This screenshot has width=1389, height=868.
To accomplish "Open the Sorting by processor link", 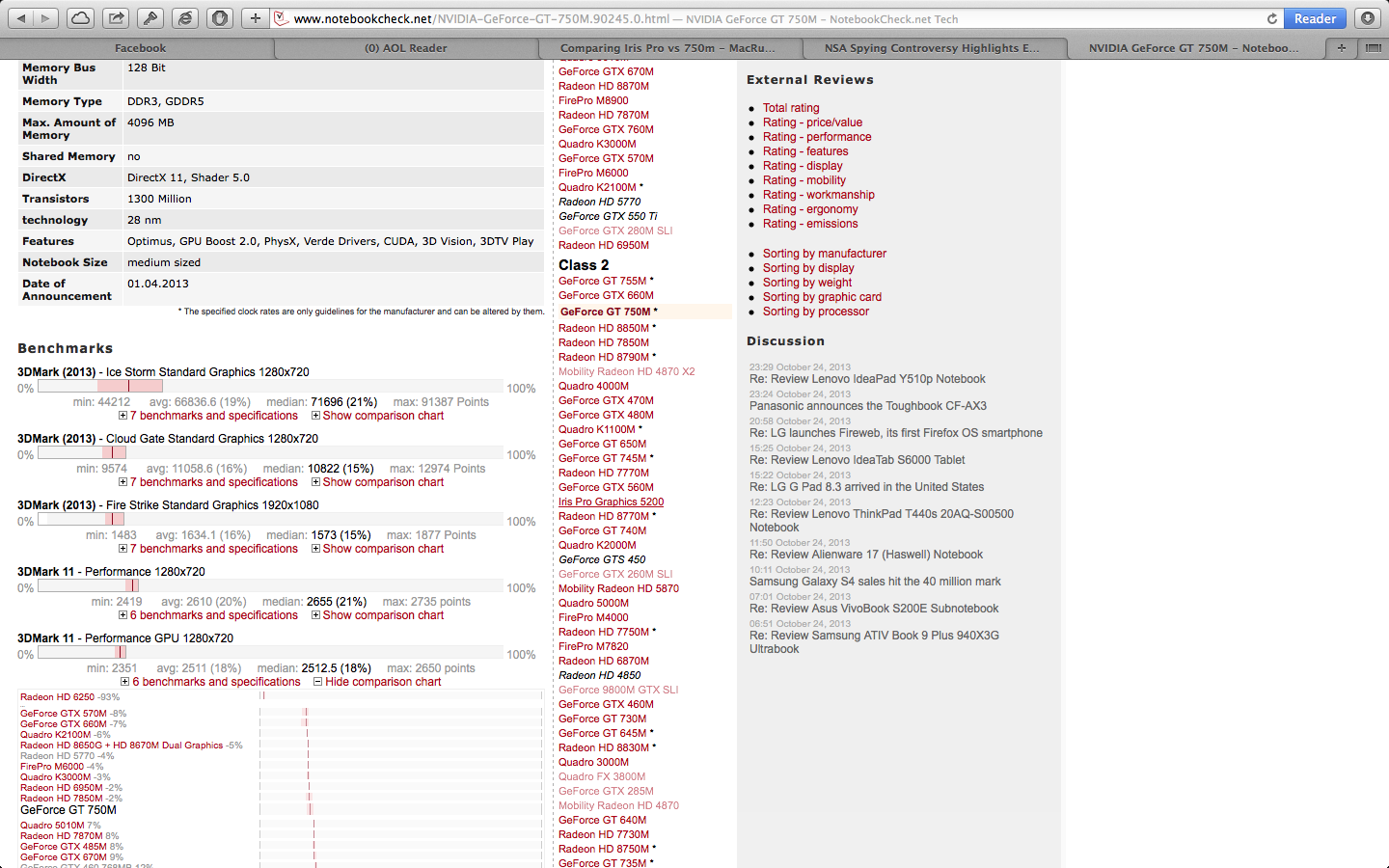I will tap(816, 312).
